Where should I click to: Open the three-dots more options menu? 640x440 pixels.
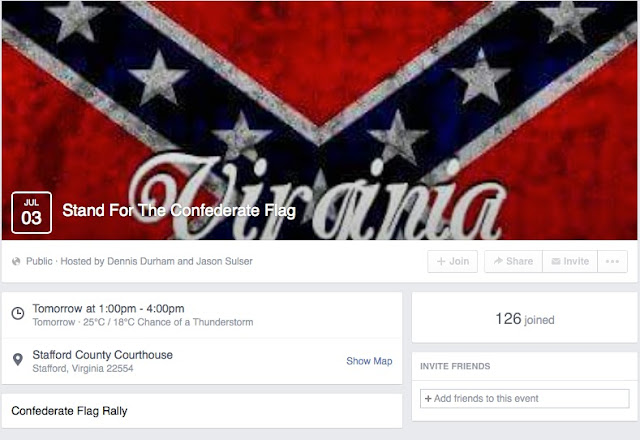coord(613,261)
